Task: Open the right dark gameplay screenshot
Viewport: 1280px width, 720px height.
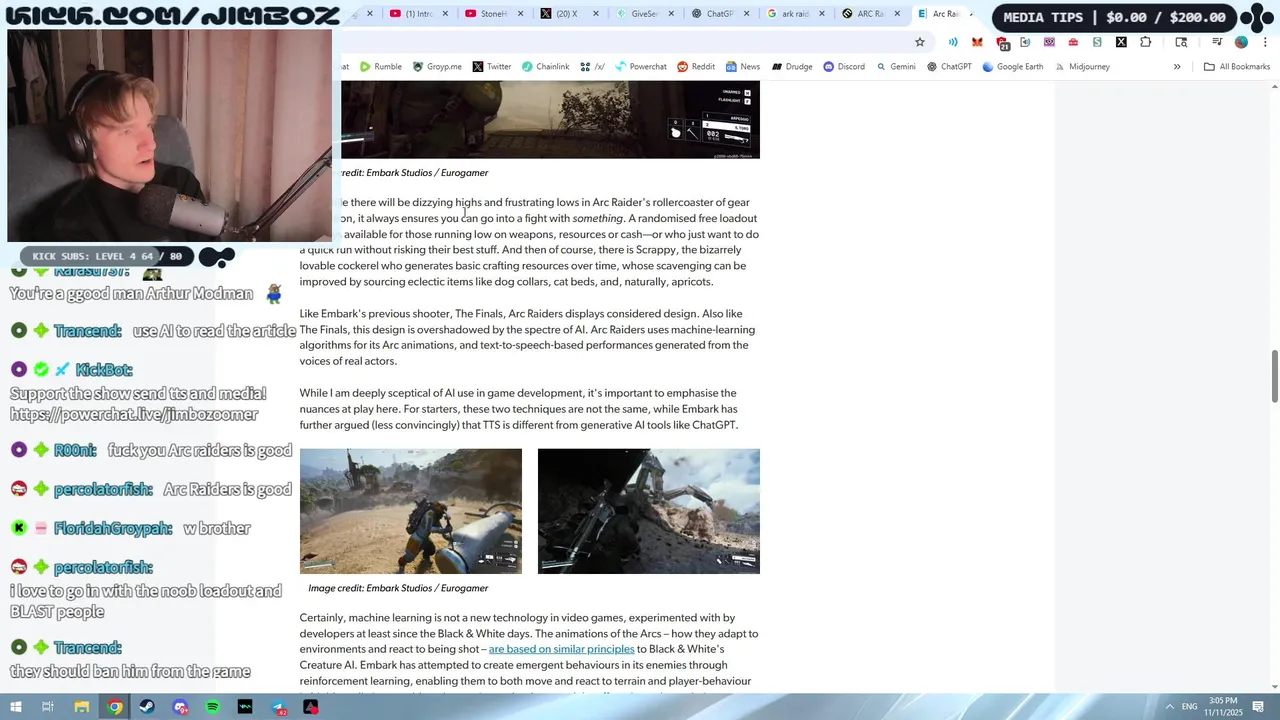Action: pos(649,511)
